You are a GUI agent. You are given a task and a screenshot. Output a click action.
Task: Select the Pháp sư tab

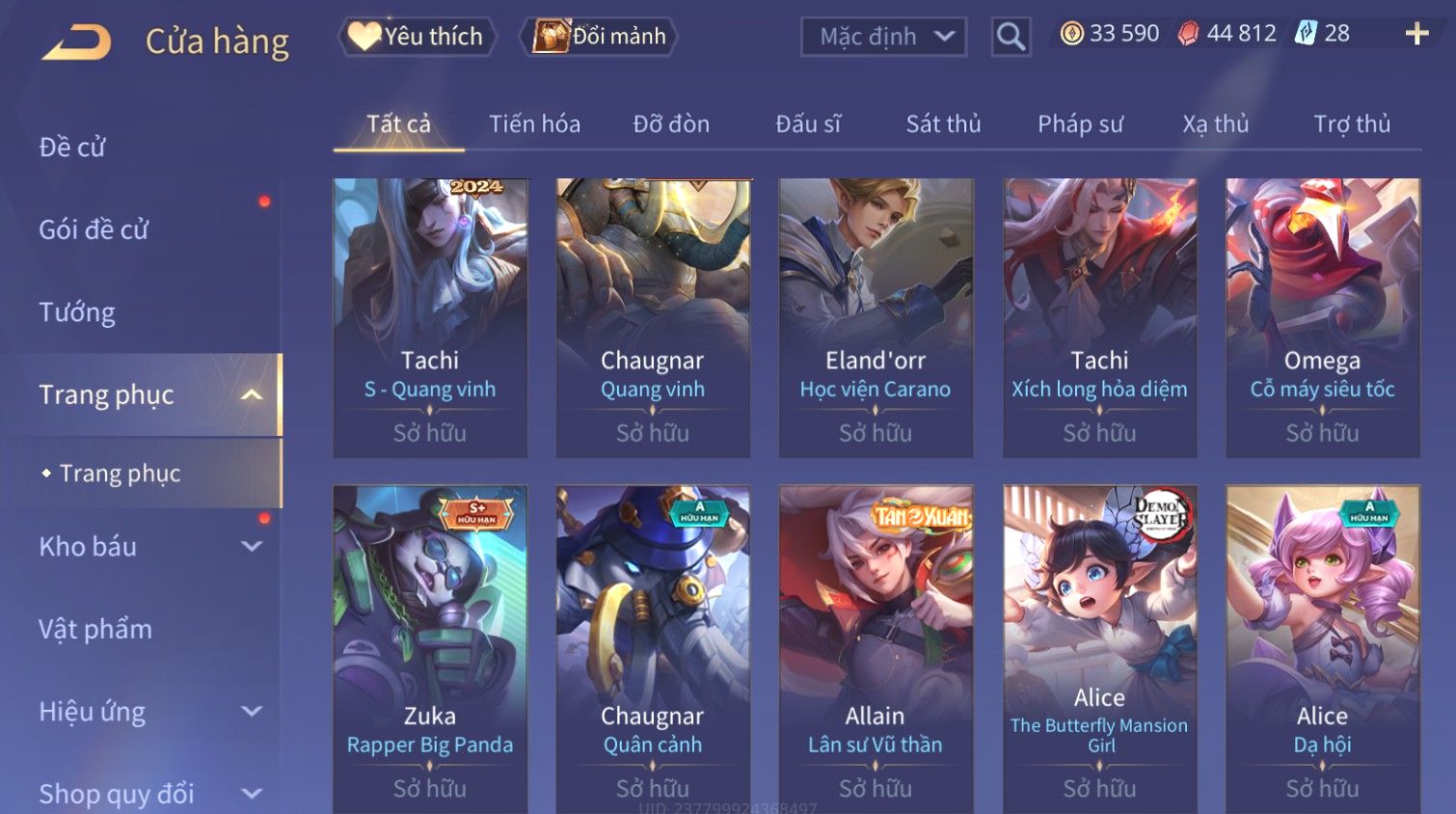click(1080, 124)
